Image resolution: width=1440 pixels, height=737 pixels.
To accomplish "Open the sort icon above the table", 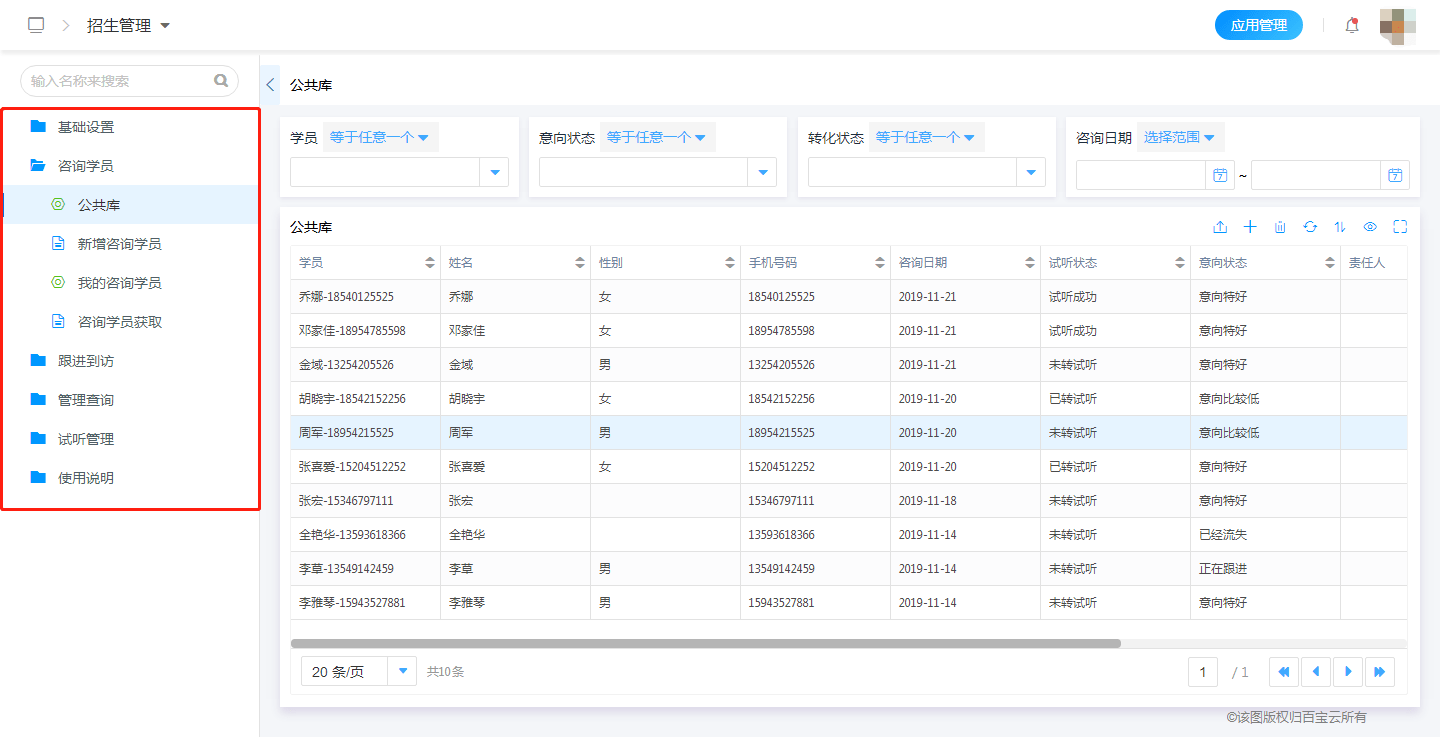I will click(1340, 227).
